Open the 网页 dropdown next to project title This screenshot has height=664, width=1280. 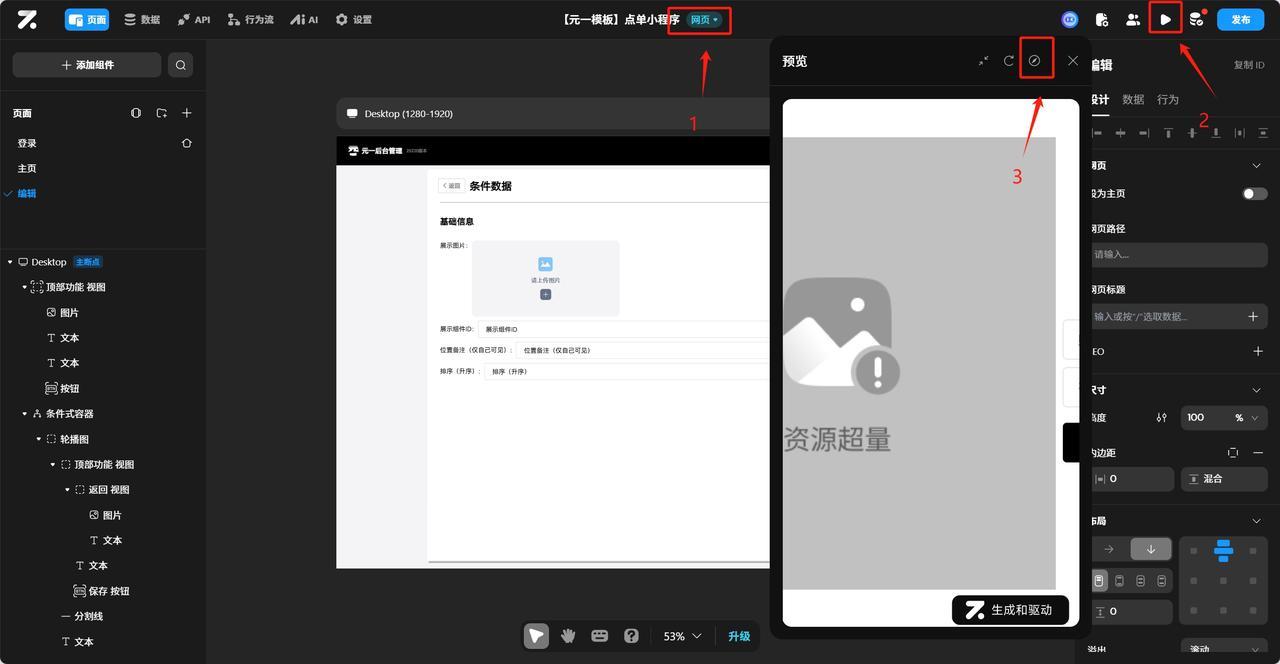coord(701,19)
